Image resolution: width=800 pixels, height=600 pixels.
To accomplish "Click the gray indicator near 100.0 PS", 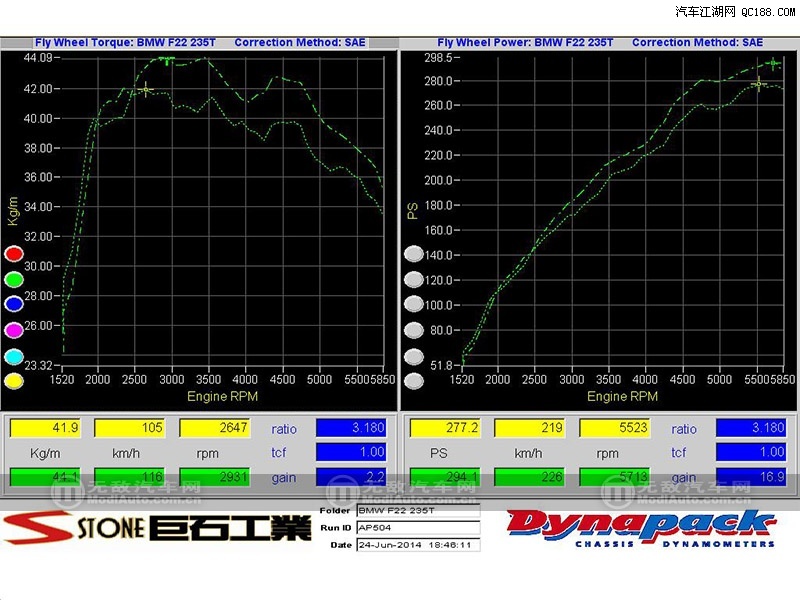I will tap(413, 304).
